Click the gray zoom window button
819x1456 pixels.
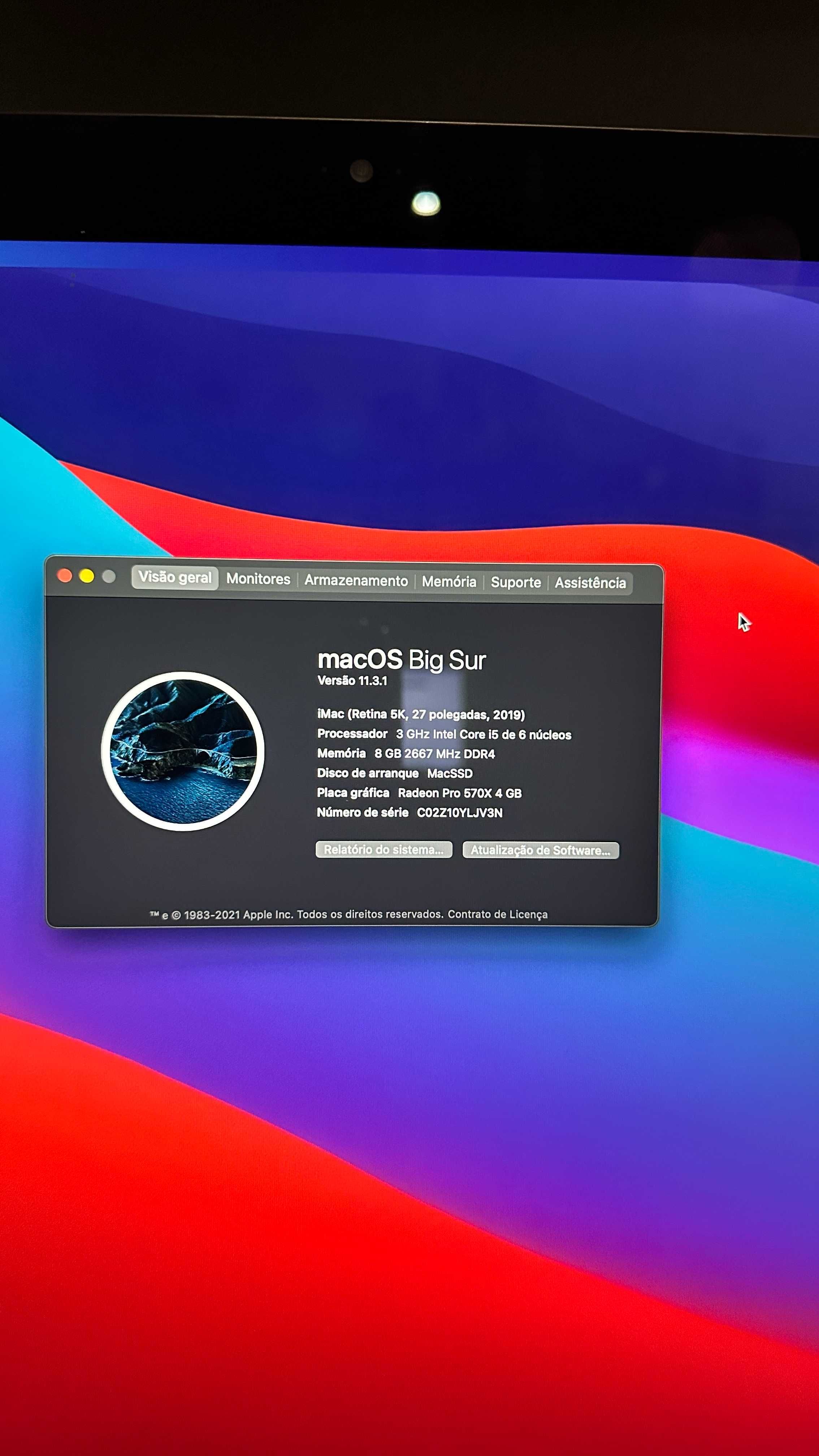click(109, 577)
